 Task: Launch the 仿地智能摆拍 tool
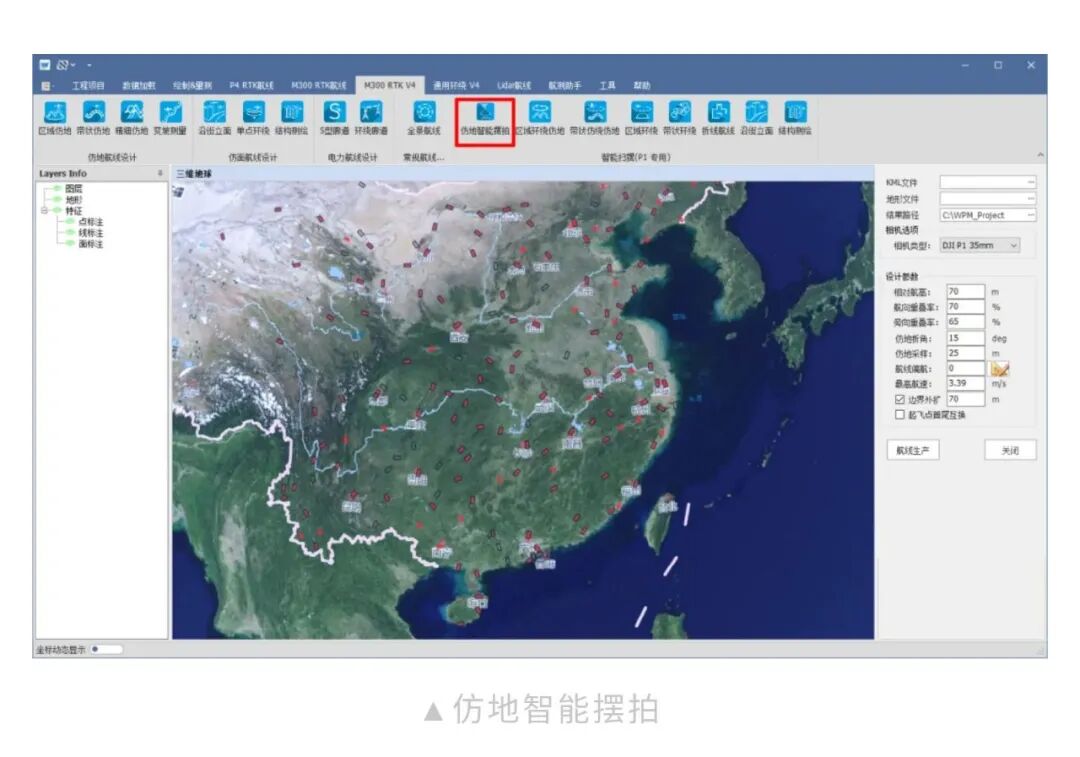485,119
